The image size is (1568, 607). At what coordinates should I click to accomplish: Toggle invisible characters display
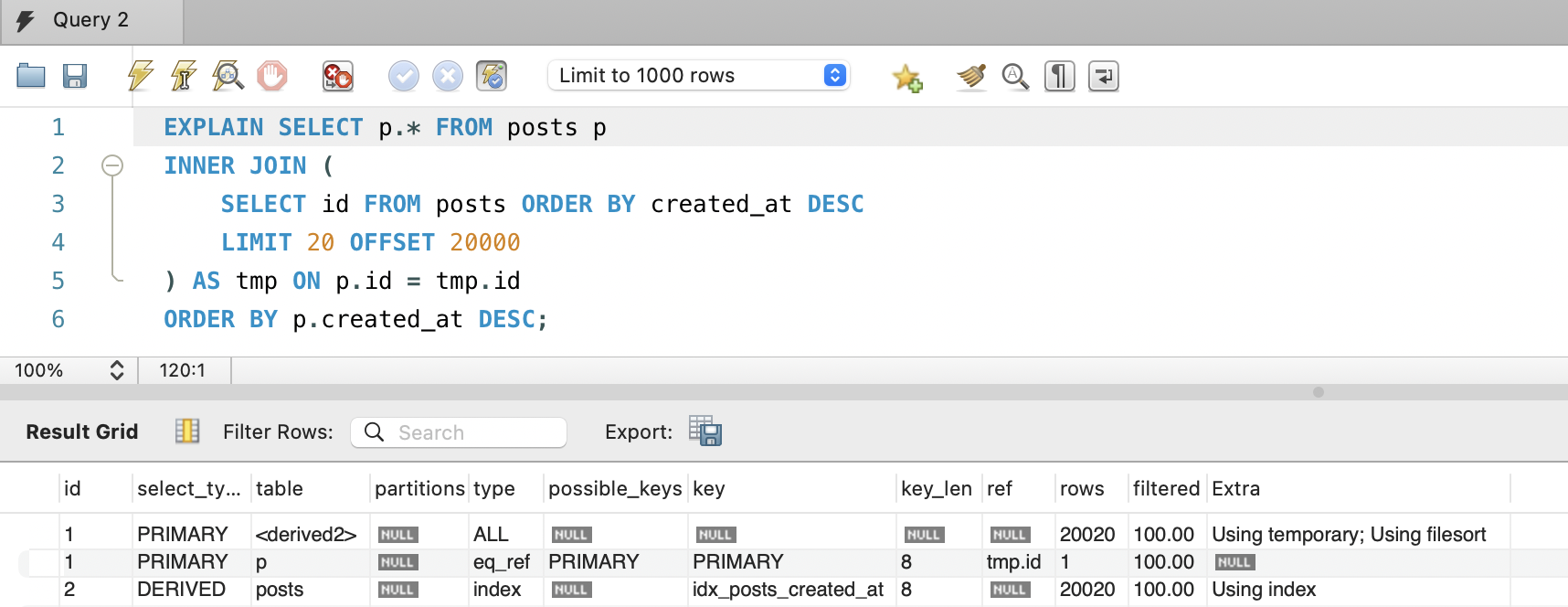1059,77
